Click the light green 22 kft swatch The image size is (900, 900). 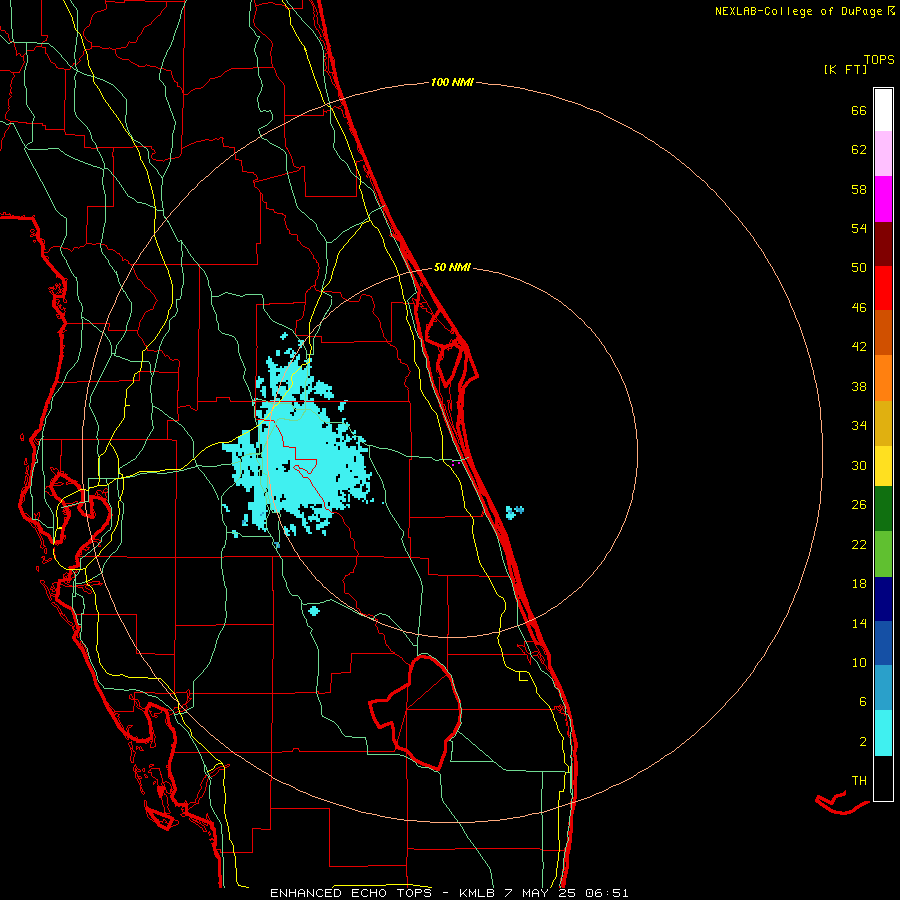883,554
